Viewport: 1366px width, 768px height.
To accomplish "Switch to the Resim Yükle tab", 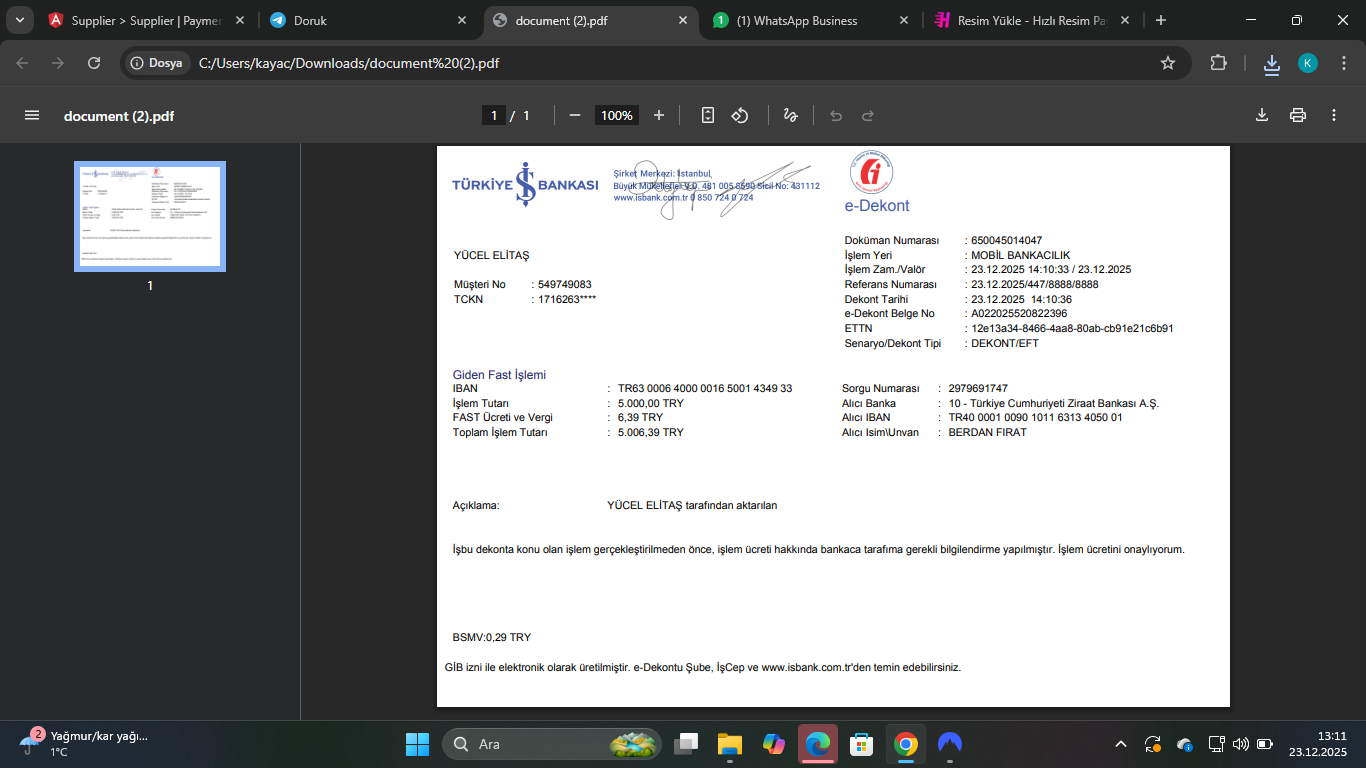I will 1032,20.
